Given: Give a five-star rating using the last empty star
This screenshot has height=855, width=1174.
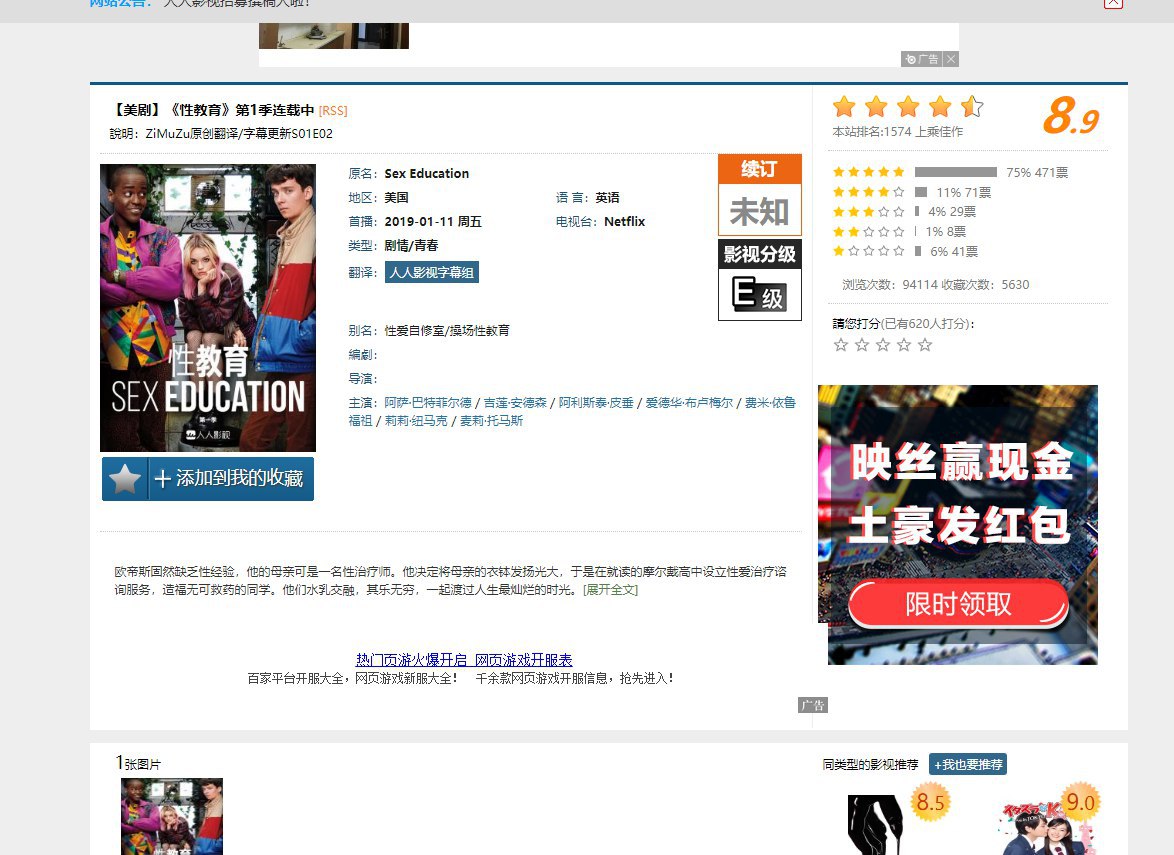Looking at the screenshot, I should pyautogui.click(x=925, y=345).
